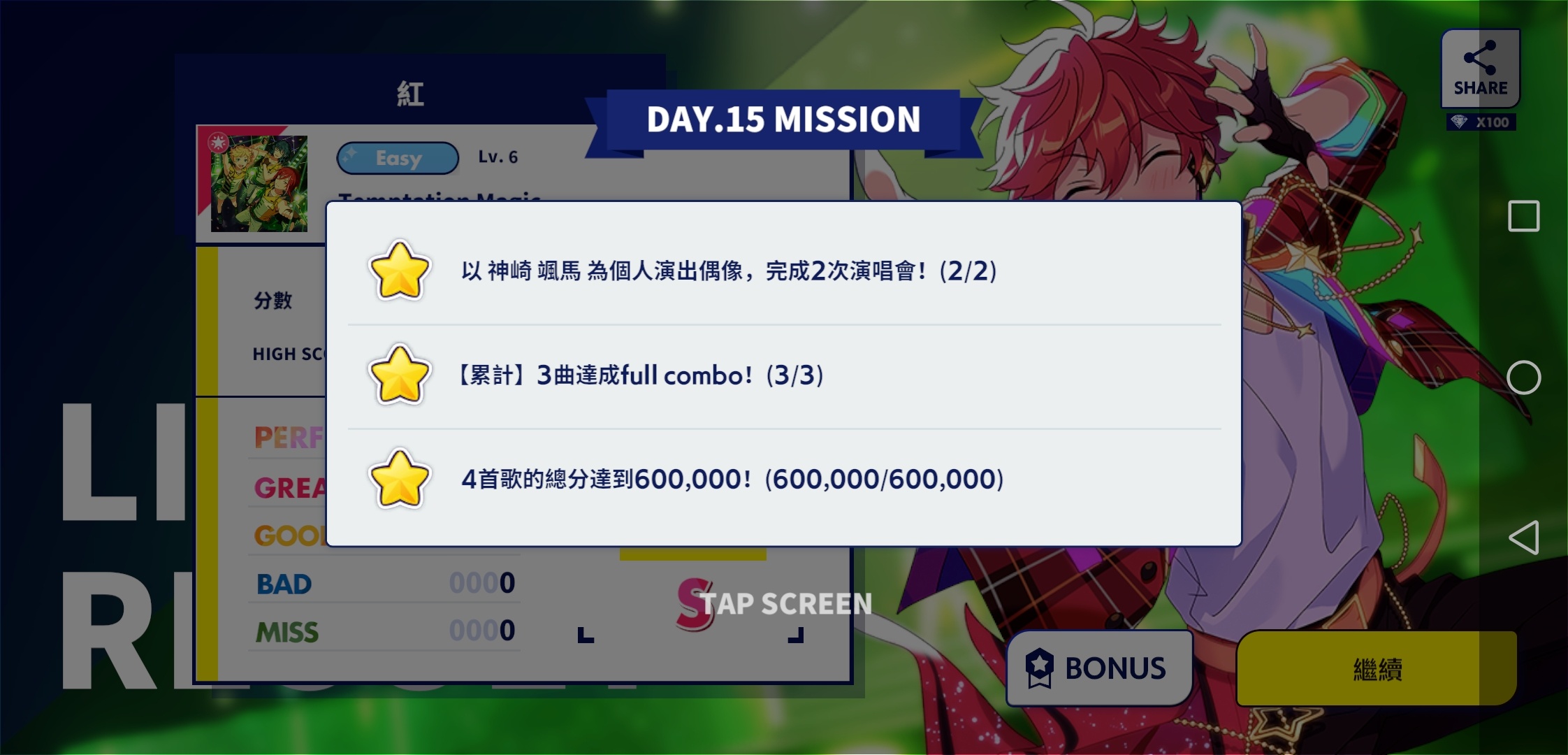This screenshot has width=1568, height=755.
Task: Click the star beside 神崎颯馬 mission
Action: (399, 271)
